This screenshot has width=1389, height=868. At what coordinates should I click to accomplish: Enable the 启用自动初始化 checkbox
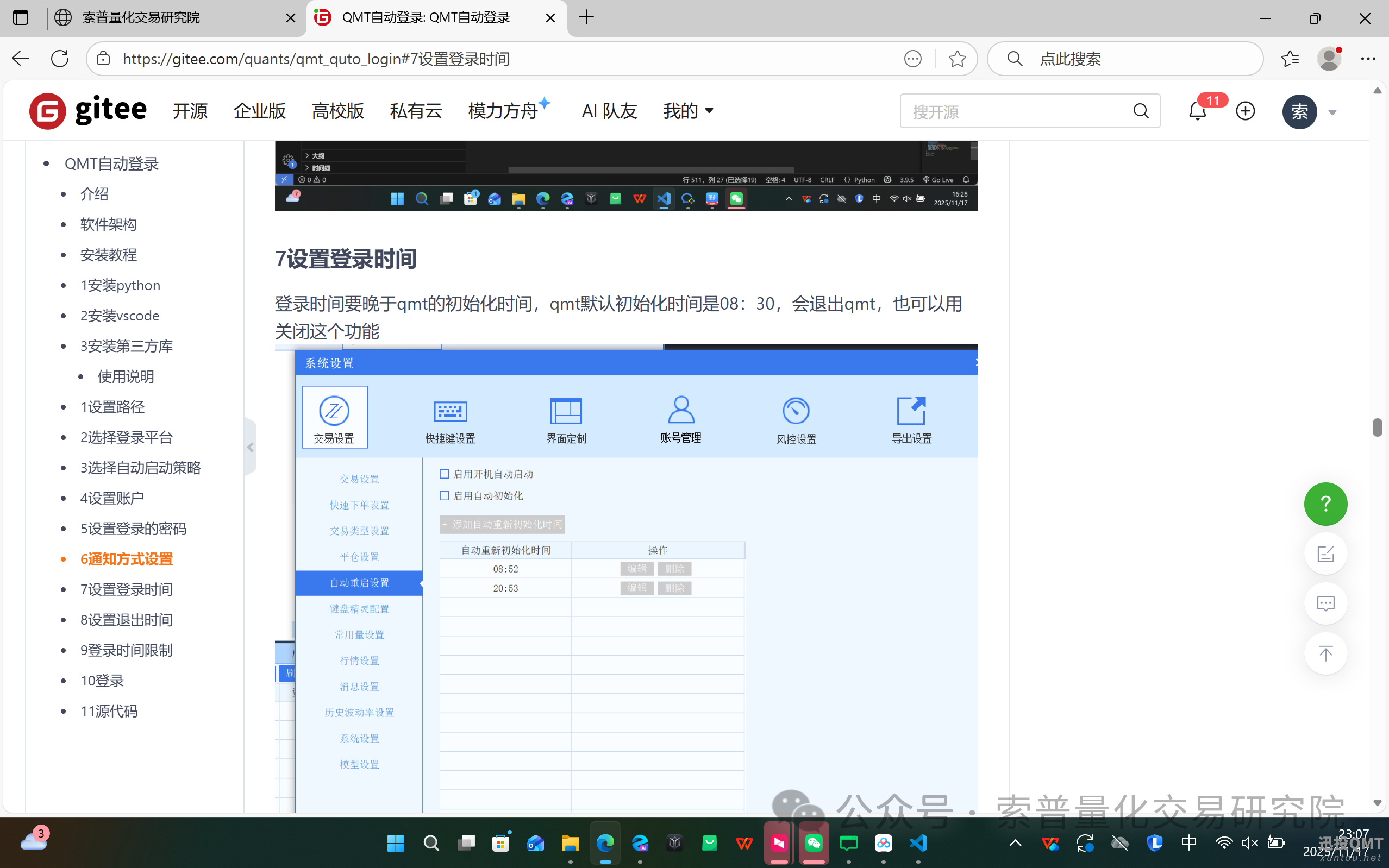click(444, 495)
